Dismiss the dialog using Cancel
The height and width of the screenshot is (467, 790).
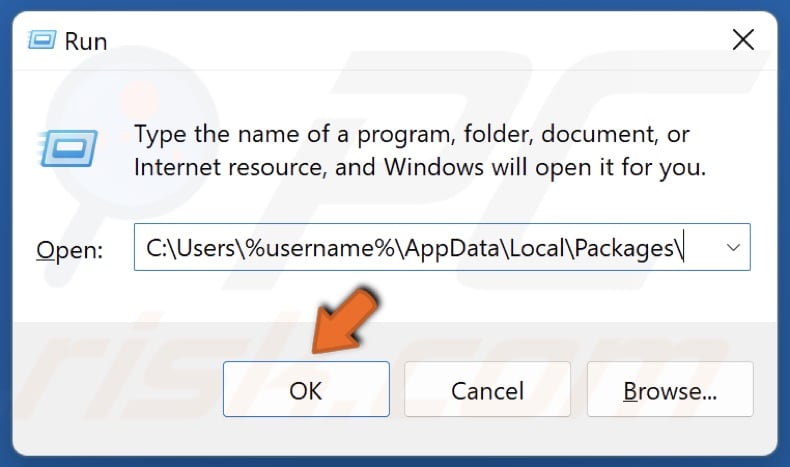click(487, 389)
